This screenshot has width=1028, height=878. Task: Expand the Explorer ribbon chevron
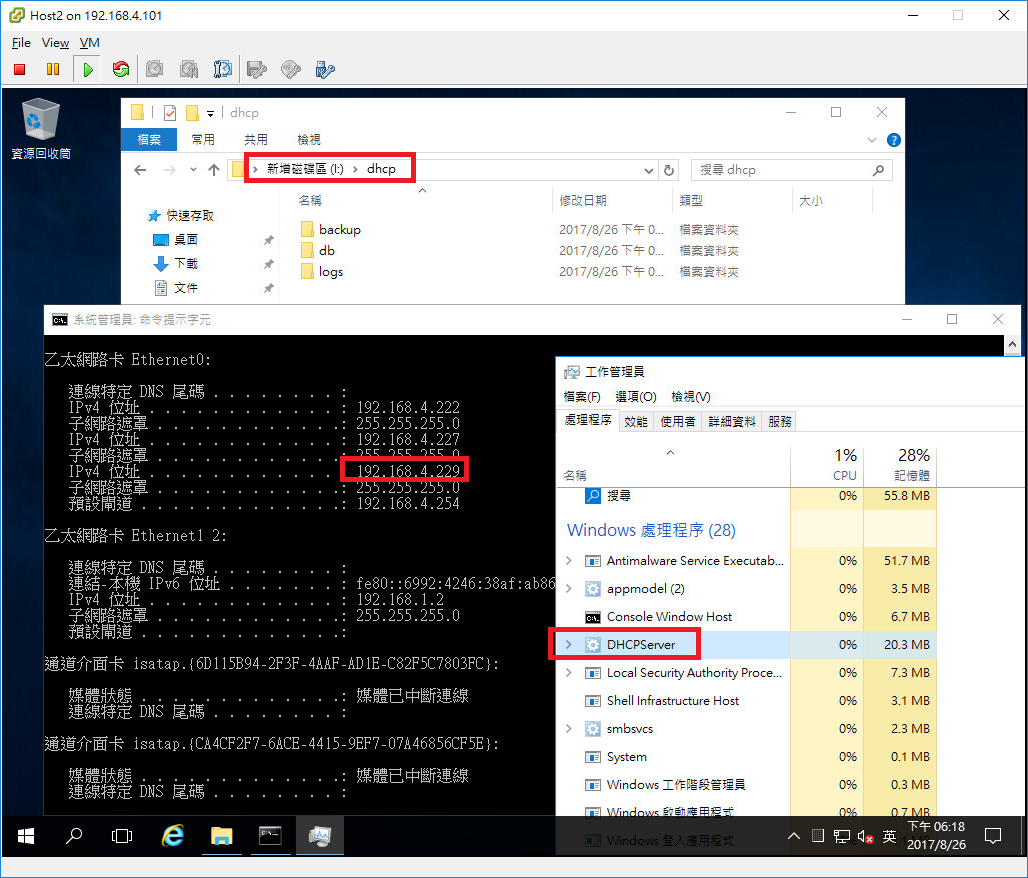pyautogui.click(x=871, y=140)
